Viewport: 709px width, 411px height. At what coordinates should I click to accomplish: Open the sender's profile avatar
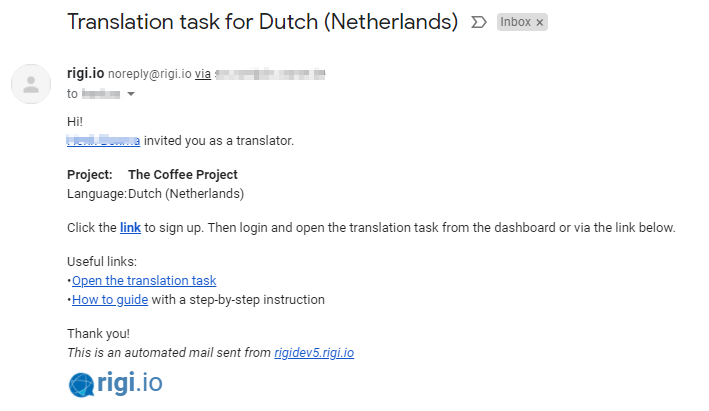[x=31, y=84]
